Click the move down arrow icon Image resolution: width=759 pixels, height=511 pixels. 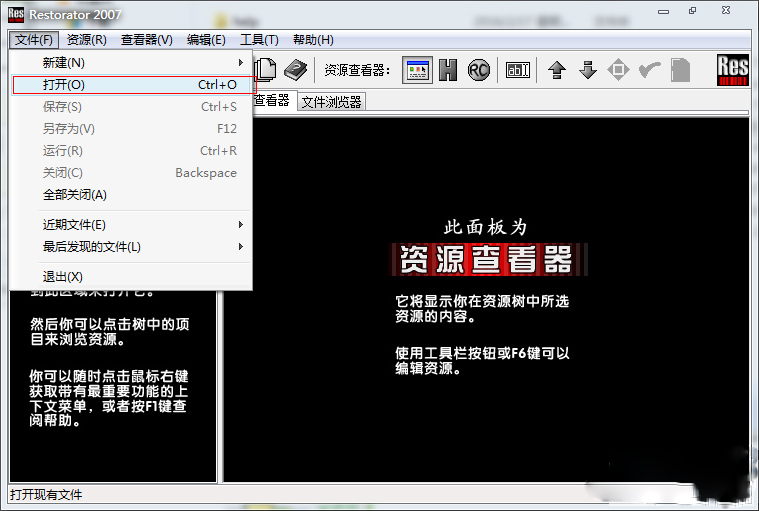[x=588, y=70]
